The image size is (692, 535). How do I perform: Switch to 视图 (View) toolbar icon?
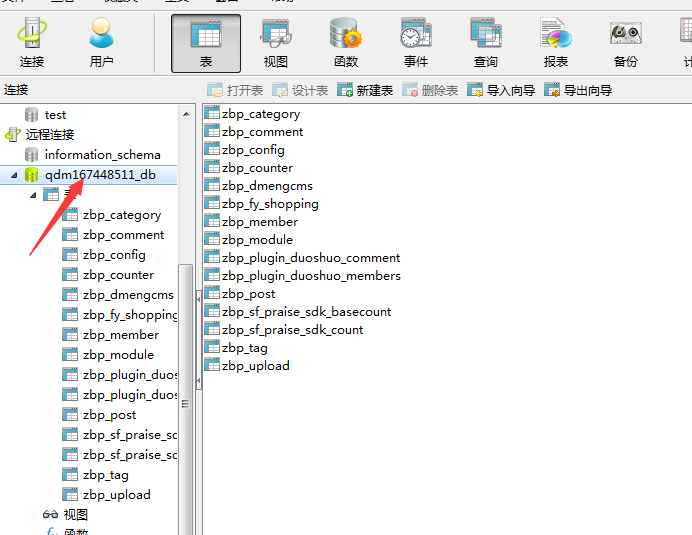276,43
